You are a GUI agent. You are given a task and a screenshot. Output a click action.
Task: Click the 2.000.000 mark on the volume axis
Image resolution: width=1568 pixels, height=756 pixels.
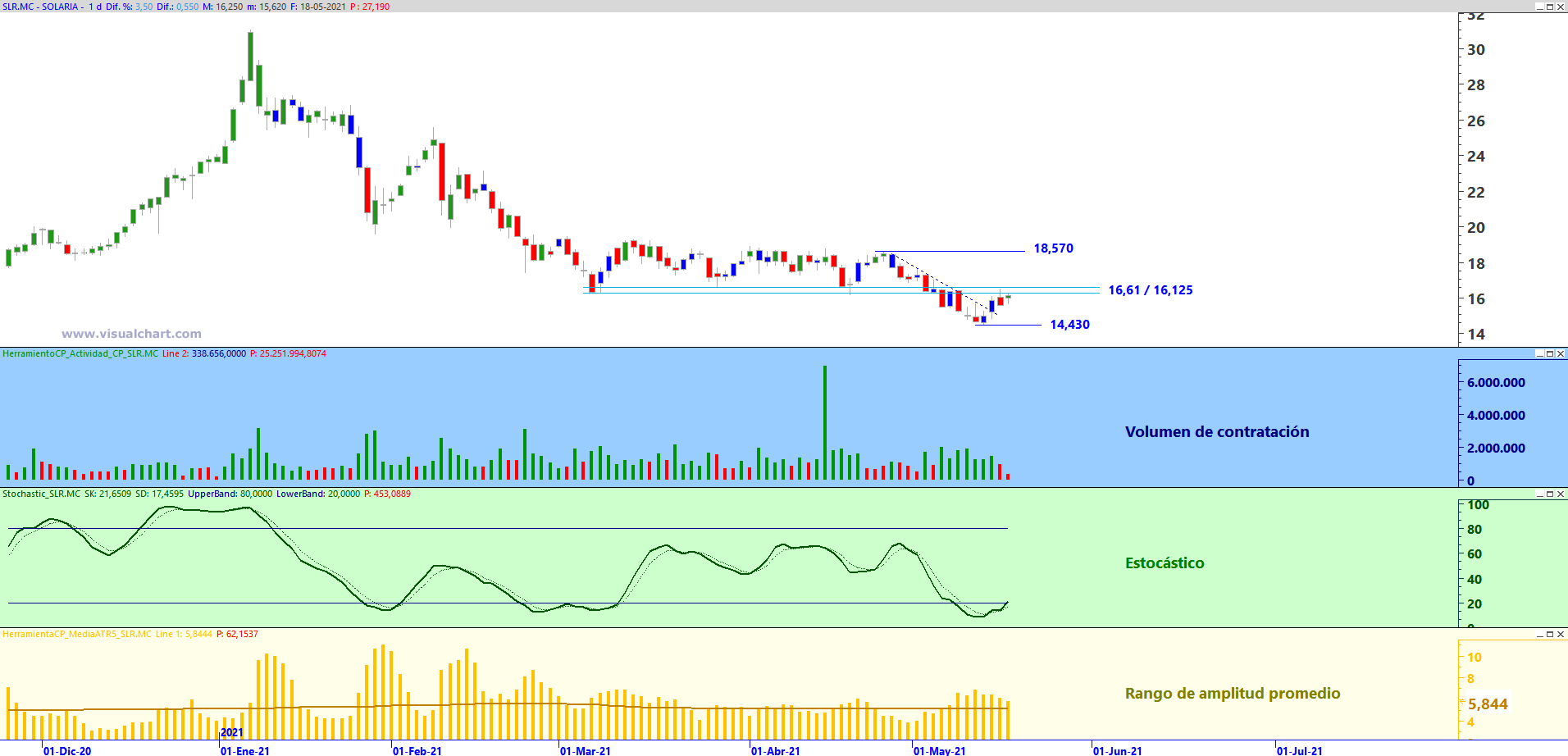(1497, 448)
